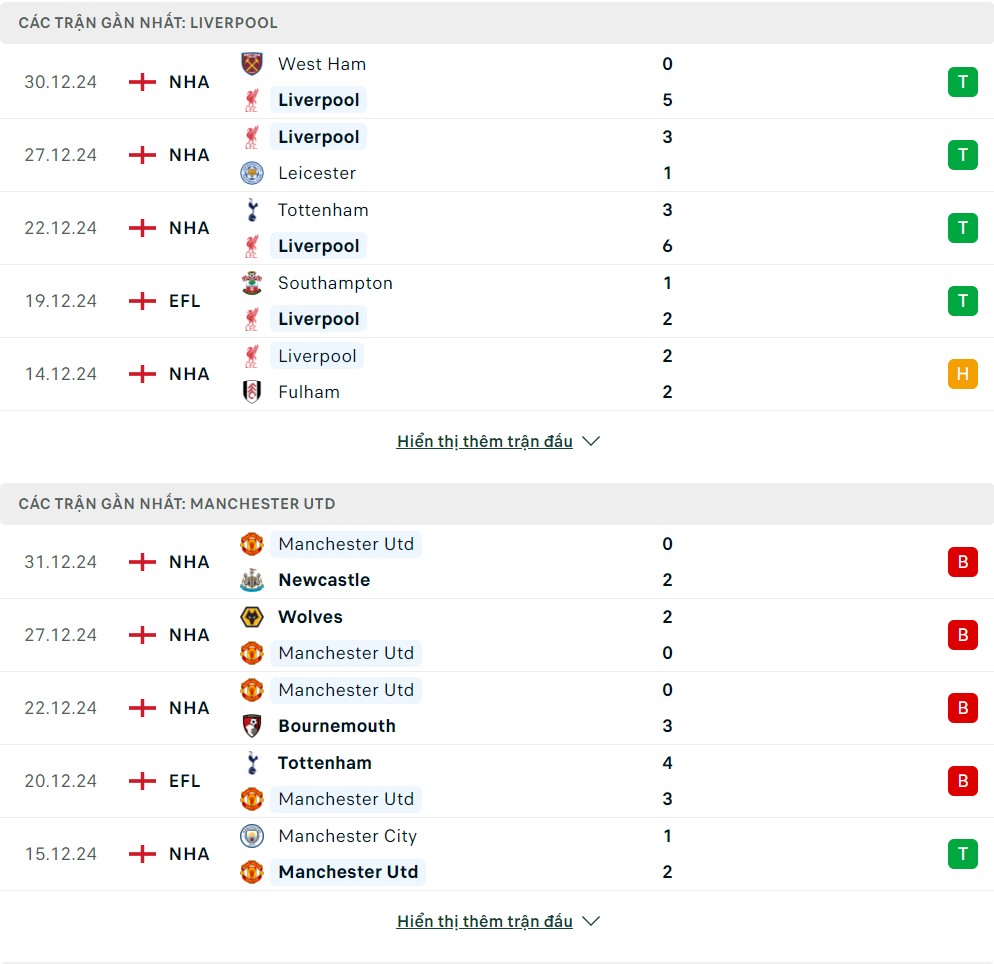Click the England flag on 19.12.24 EFL row

(142, 301)
